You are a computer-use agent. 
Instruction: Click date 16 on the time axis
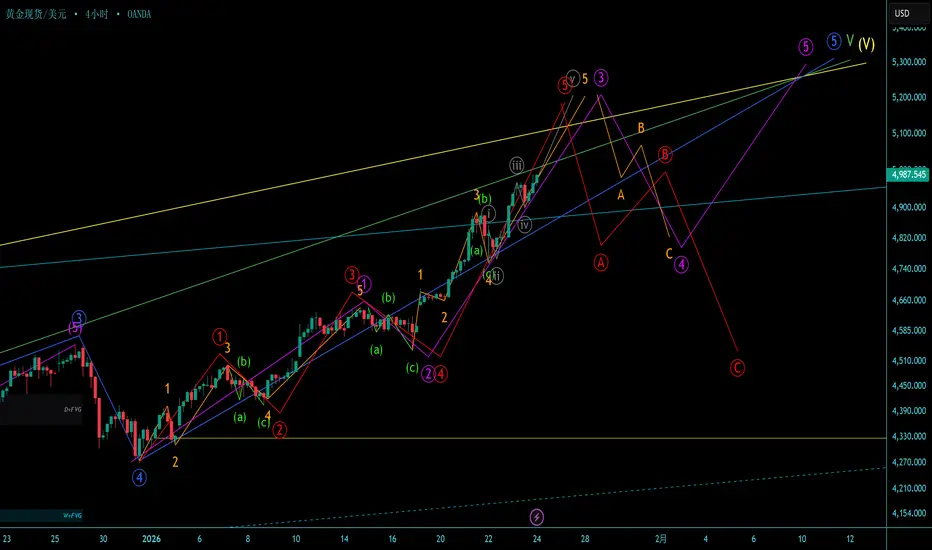coord(392,539)
